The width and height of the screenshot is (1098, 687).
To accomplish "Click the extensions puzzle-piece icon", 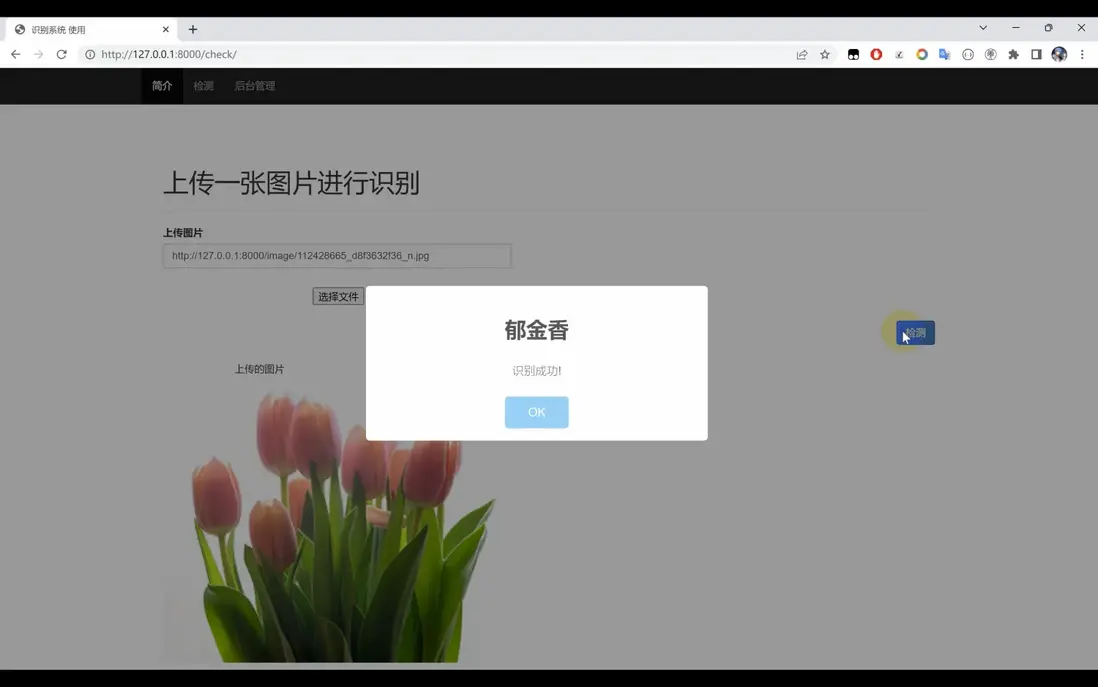I will click(1013, 54).
